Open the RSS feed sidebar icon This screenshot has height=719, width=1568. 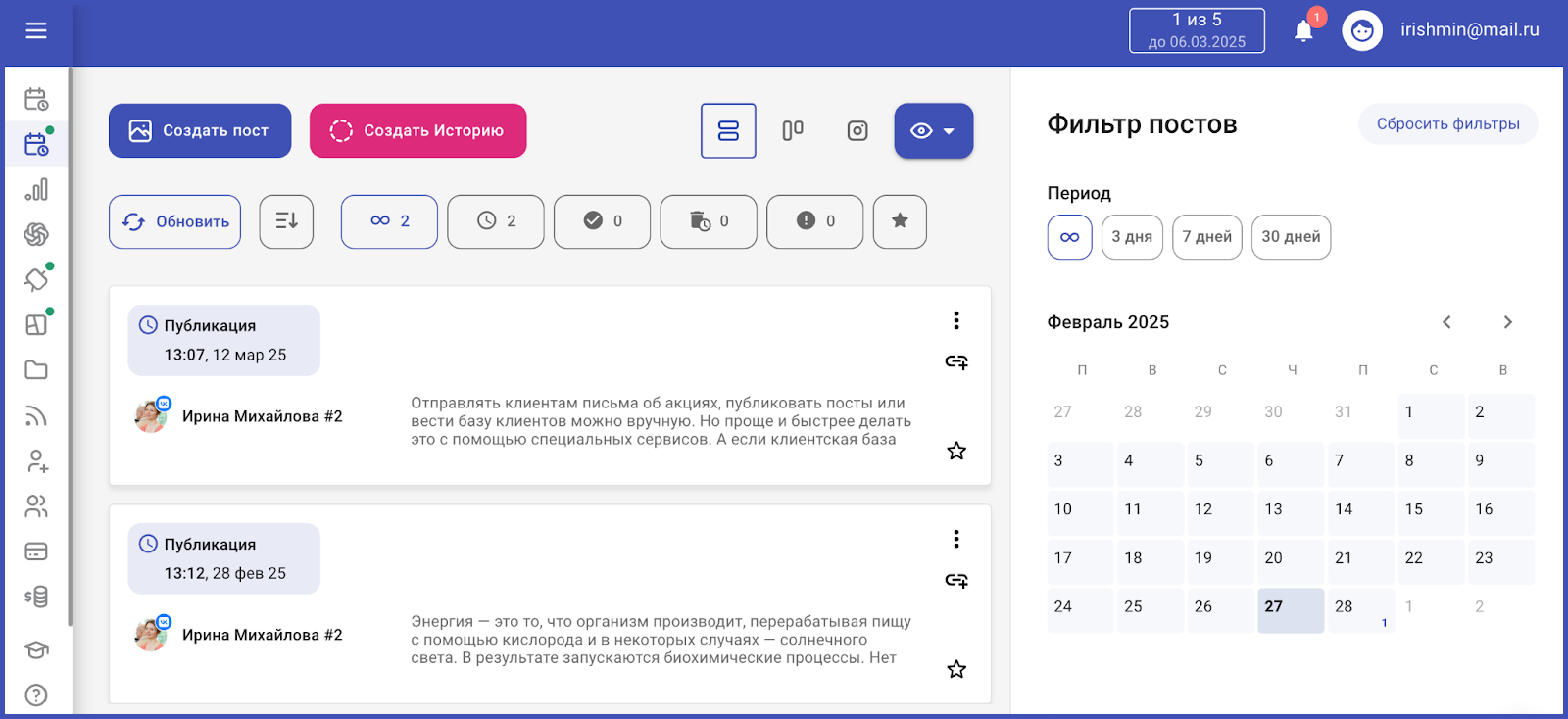36,416
